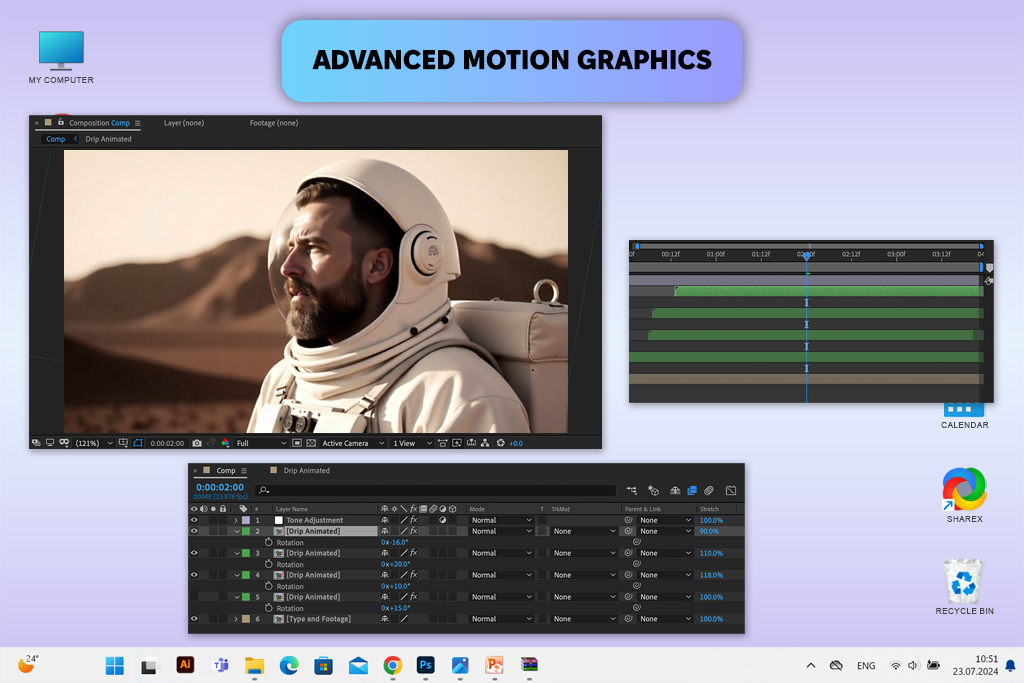
Task: Switch to the Layer (none) tab
Action: pos(184,123)
